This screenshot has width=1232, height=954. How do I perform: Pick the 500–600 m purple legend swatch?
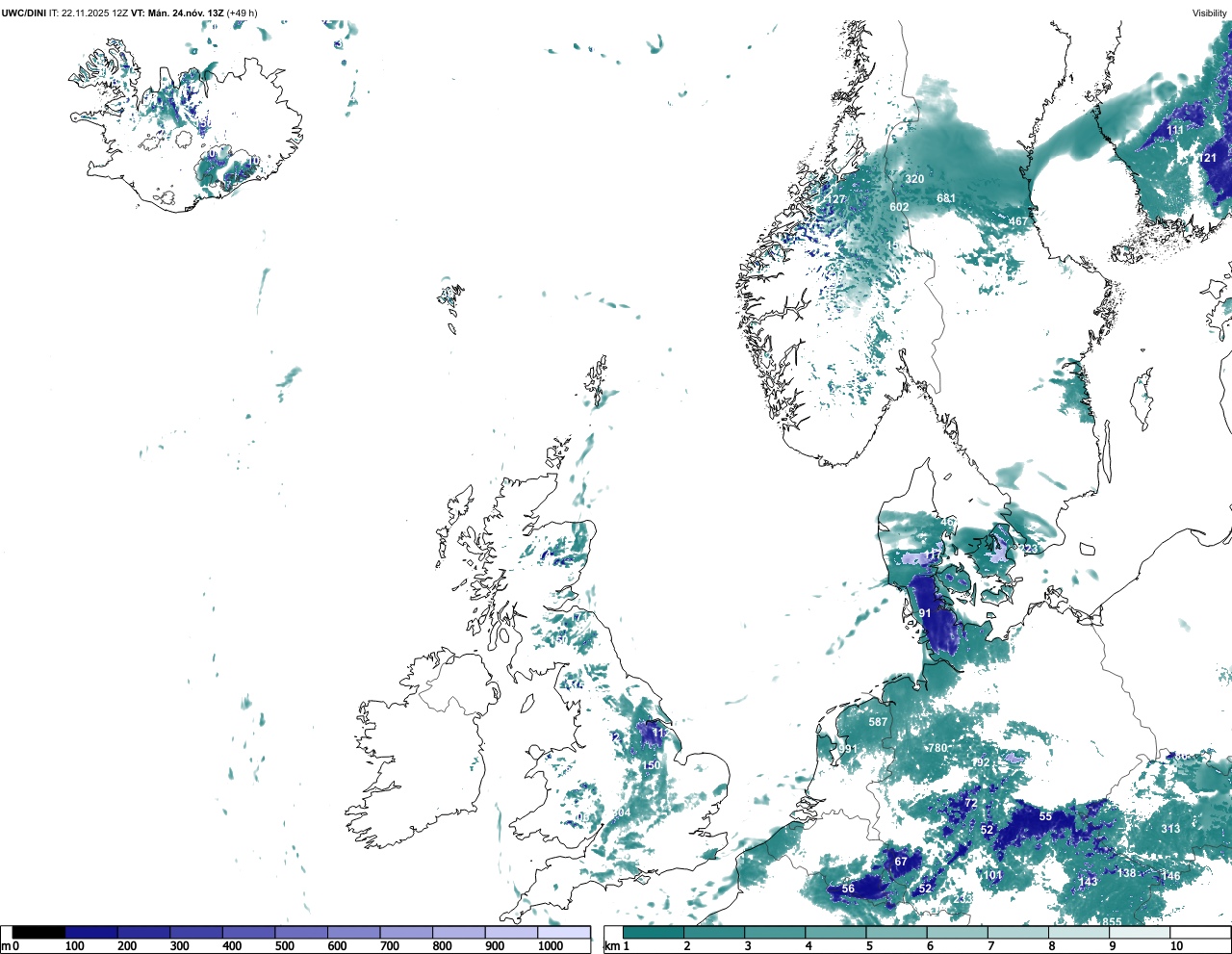[301, 932]
